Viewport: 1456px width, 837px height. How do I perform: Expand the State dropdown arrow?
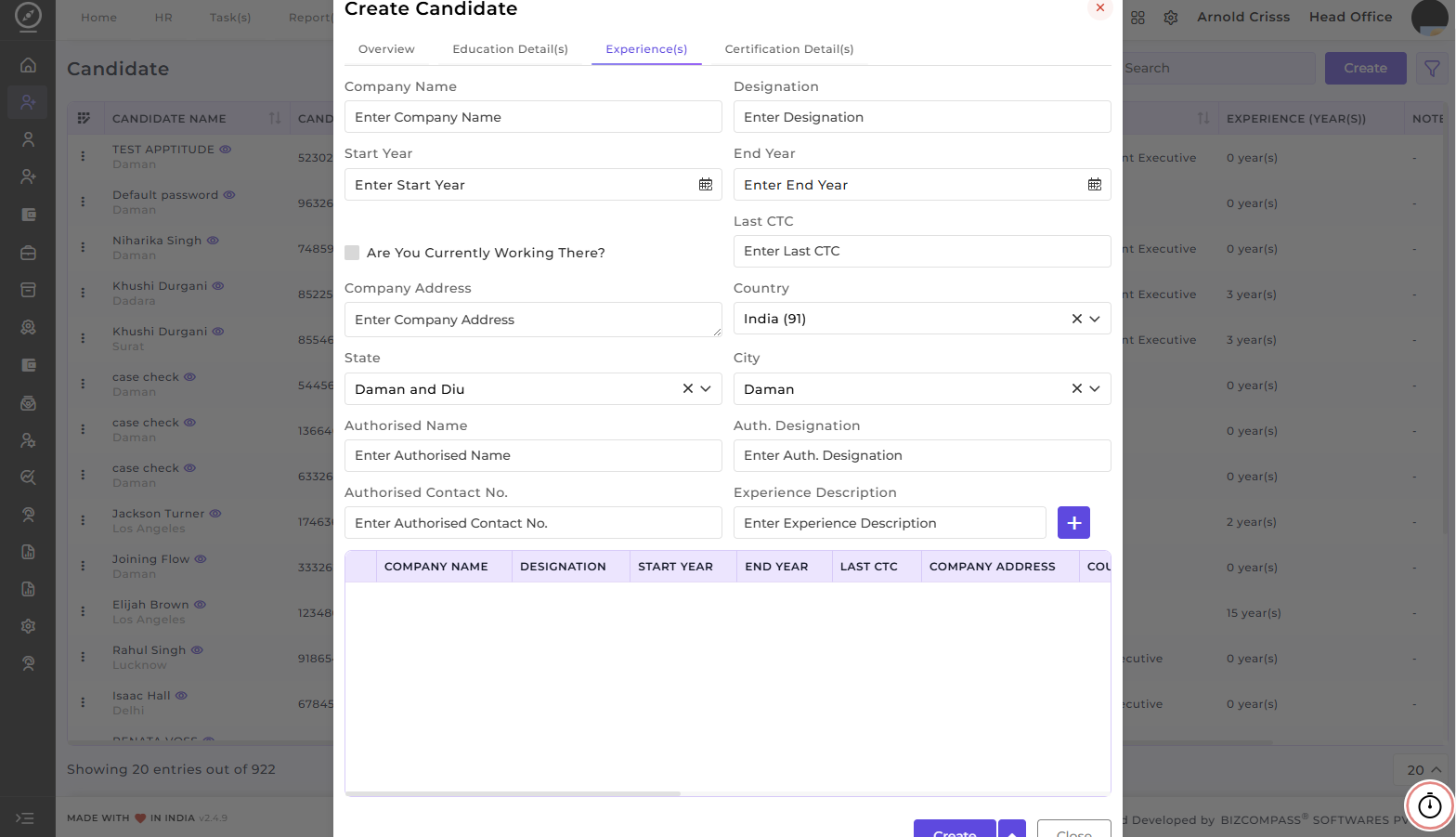(706, 388)
